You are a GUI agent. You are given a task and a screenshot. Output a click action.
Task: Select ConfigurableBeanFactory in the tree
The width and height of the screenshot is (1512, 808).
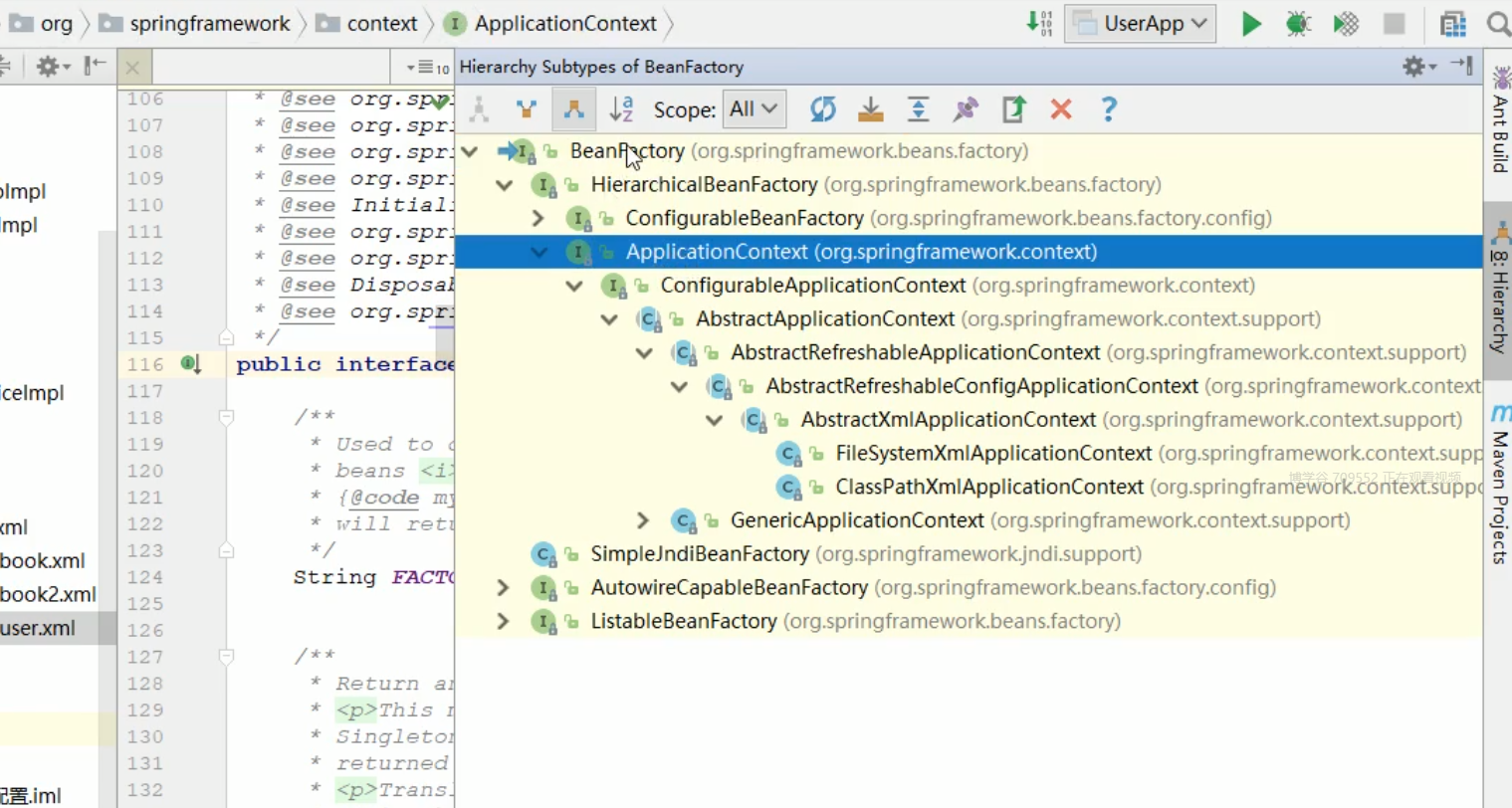(745, 218)
